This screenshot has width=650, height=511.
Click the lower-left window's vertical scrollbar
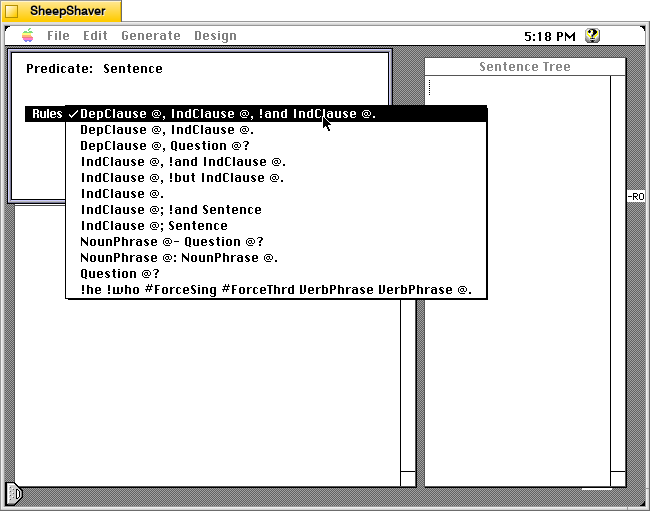click(408, 385)
